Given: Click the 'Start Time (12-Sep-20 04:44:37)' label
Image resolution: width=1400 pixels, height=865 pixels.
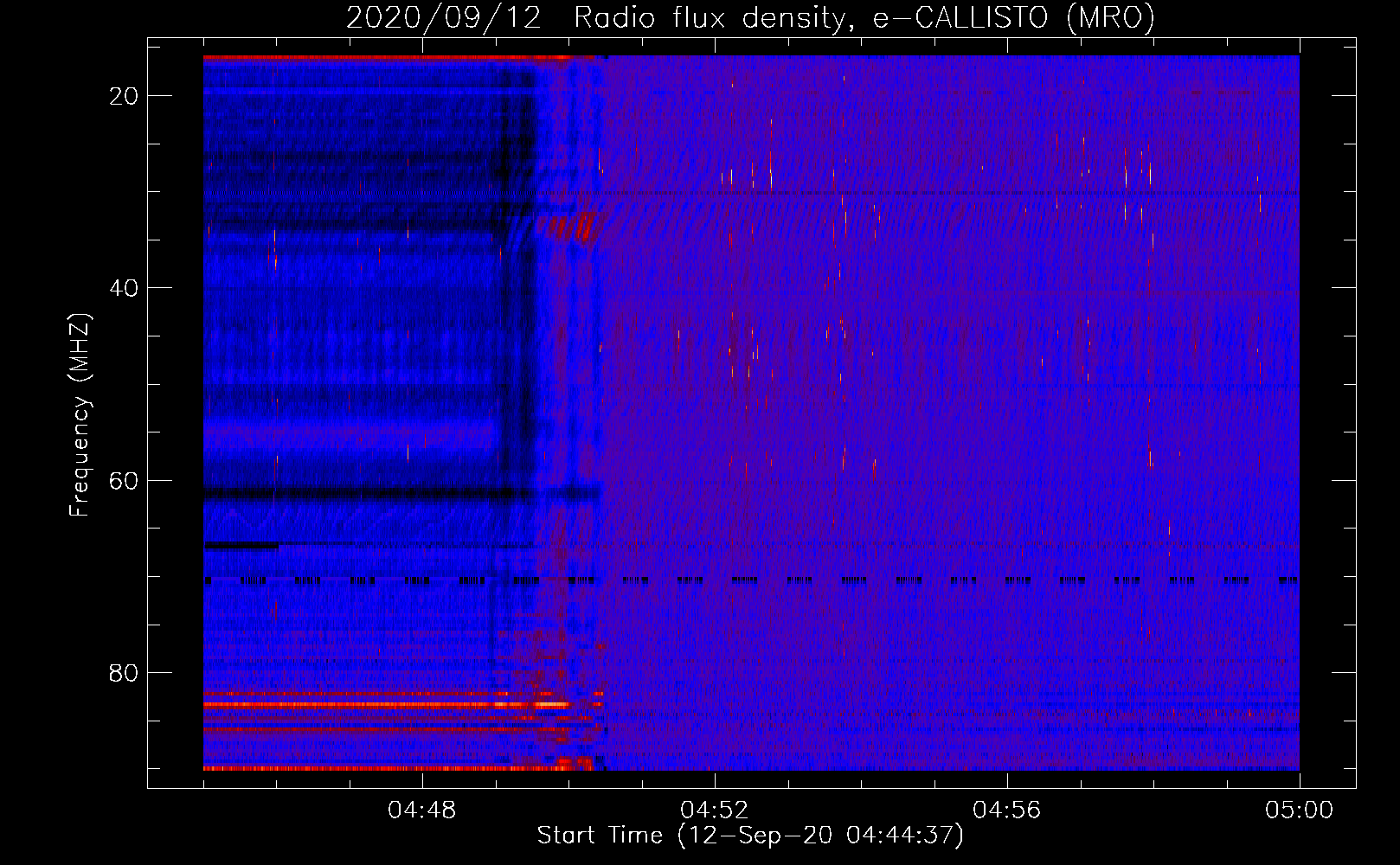Looking at the screenshot, I should click(750, 836).
